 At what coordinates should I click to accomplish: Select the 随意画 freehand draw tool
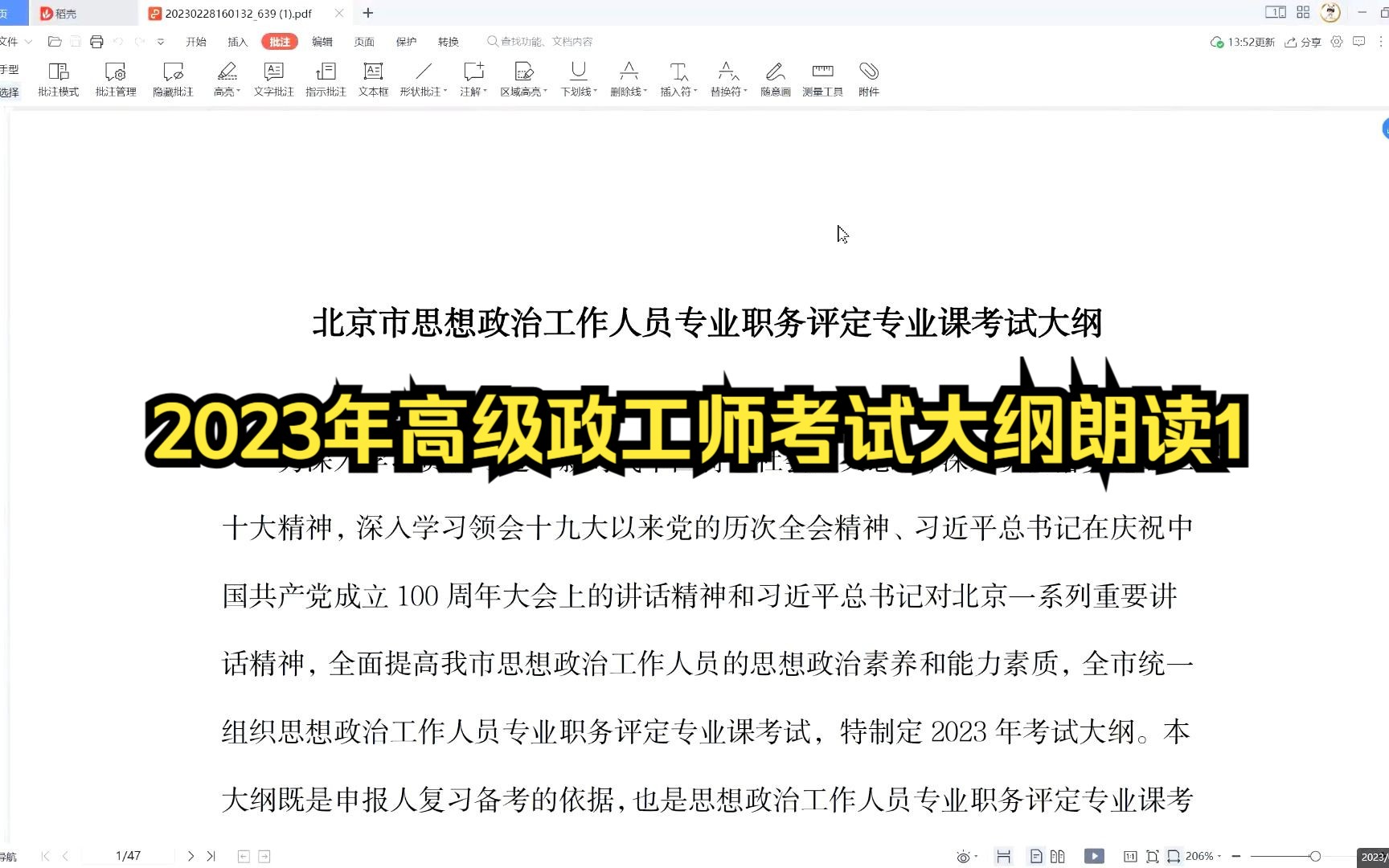775,80
